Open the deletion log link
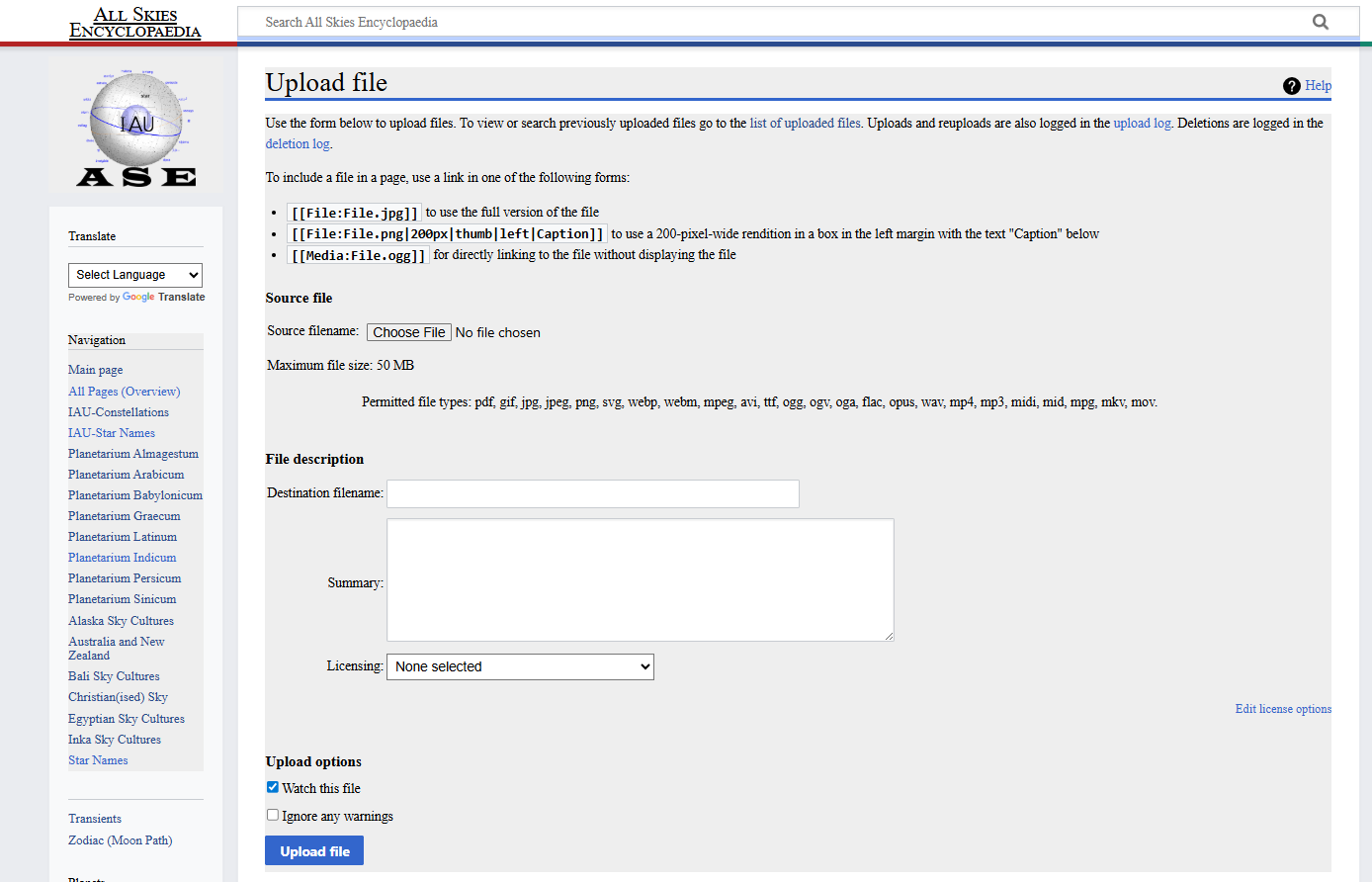 tap(298, 144)
